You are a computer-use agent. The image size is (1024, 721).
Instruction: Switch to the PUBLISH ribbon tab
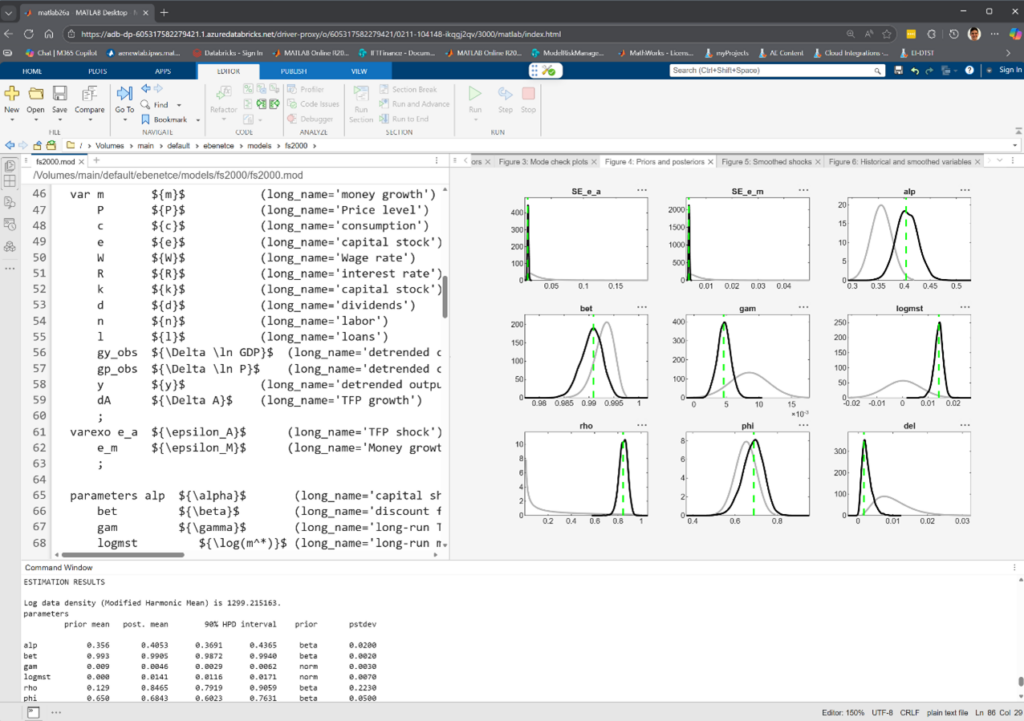point(293,70)
